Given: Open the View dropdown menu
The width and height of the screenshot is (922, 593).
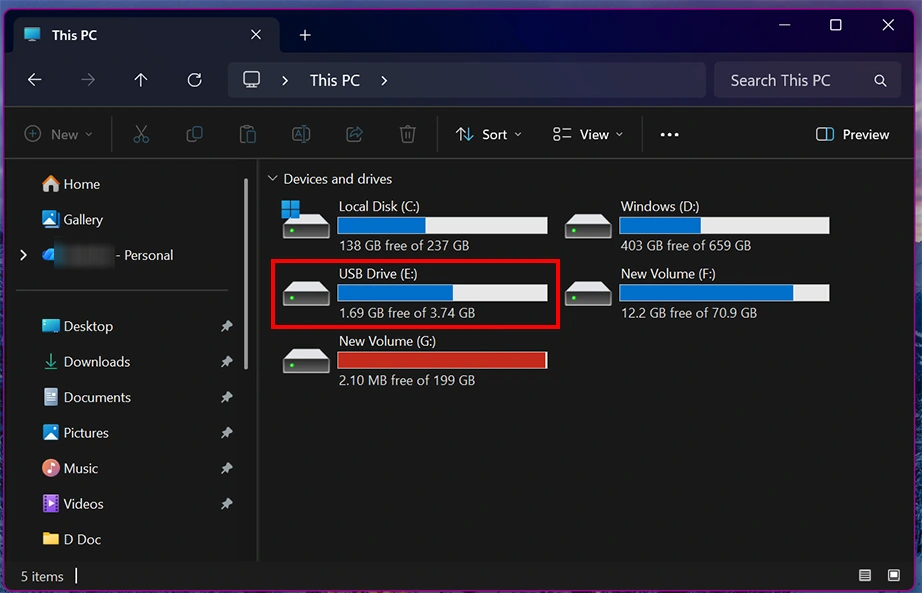Looking at the screenshot, I should pyautogui.click(x=587, y=135).
